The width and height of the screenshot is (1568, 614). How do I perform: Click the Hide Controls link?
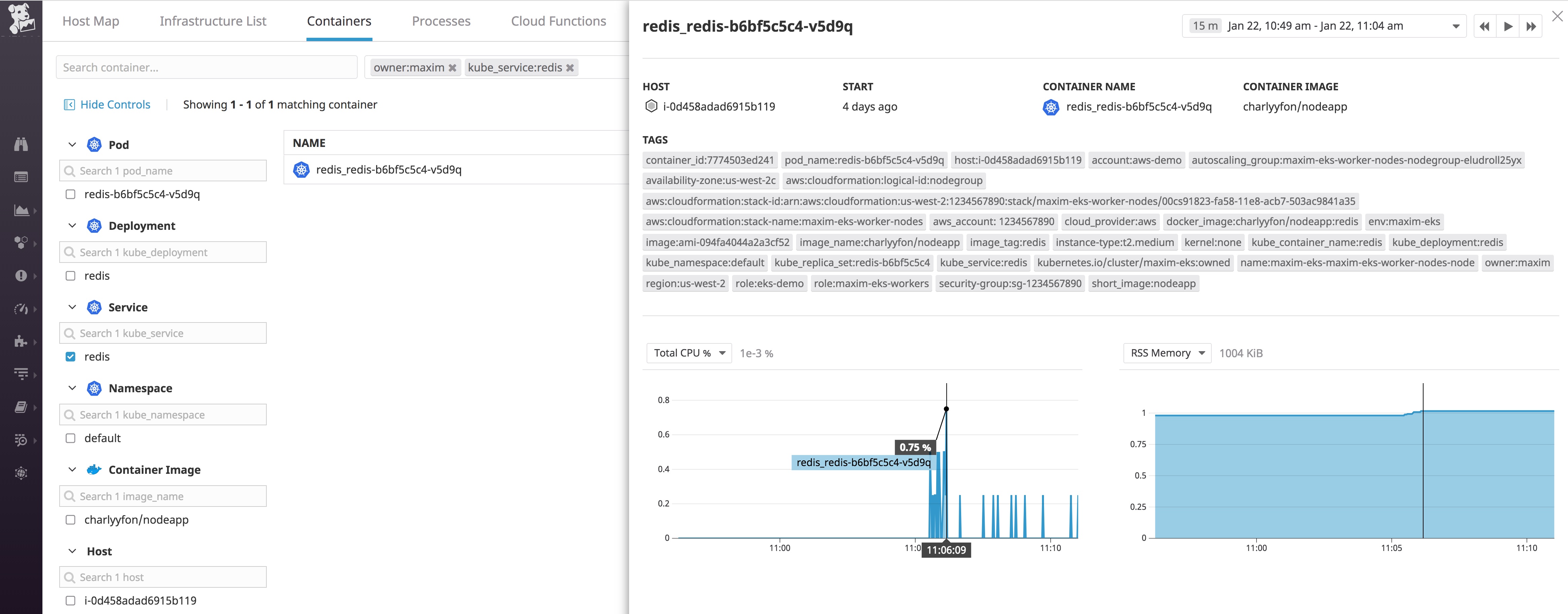[x=115, y=104]
